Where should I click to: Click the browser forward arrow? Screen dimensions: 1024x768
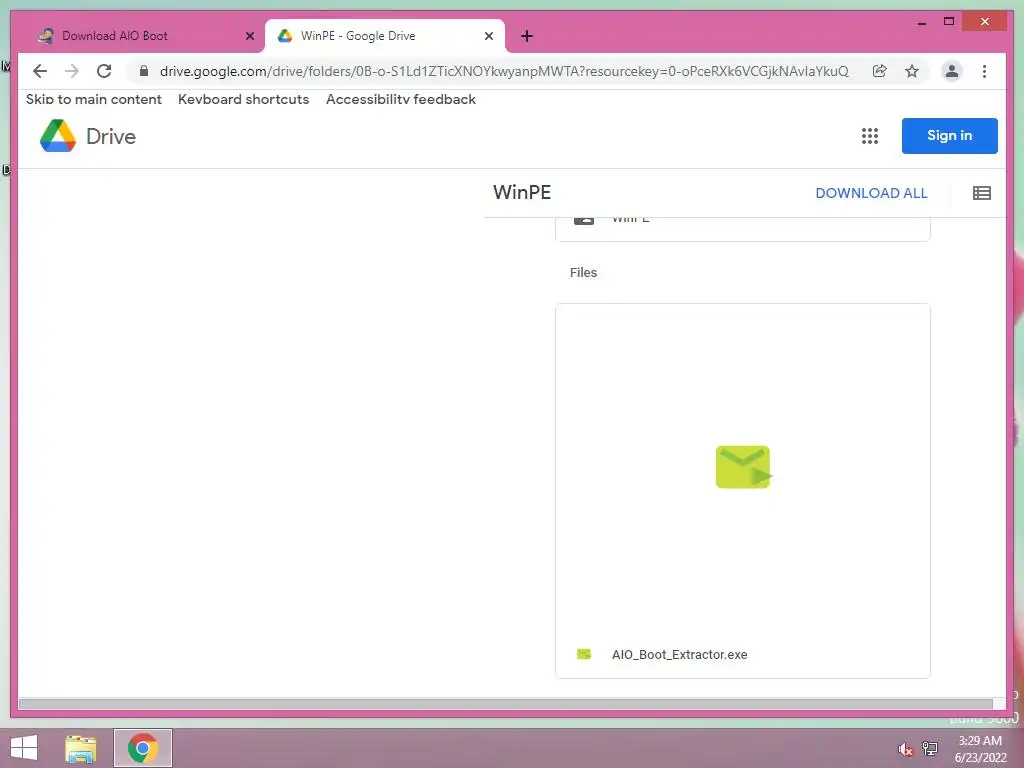pyautogui.click(x=72, y=71)
